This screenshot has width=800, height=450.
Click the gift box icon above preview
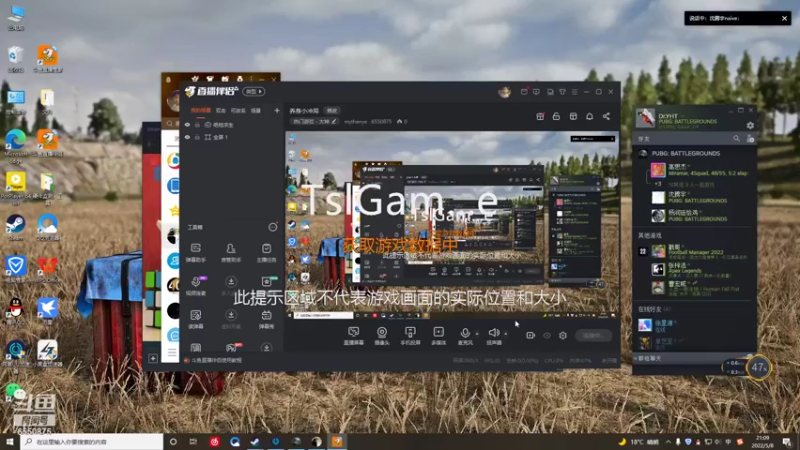coord(540,116)
